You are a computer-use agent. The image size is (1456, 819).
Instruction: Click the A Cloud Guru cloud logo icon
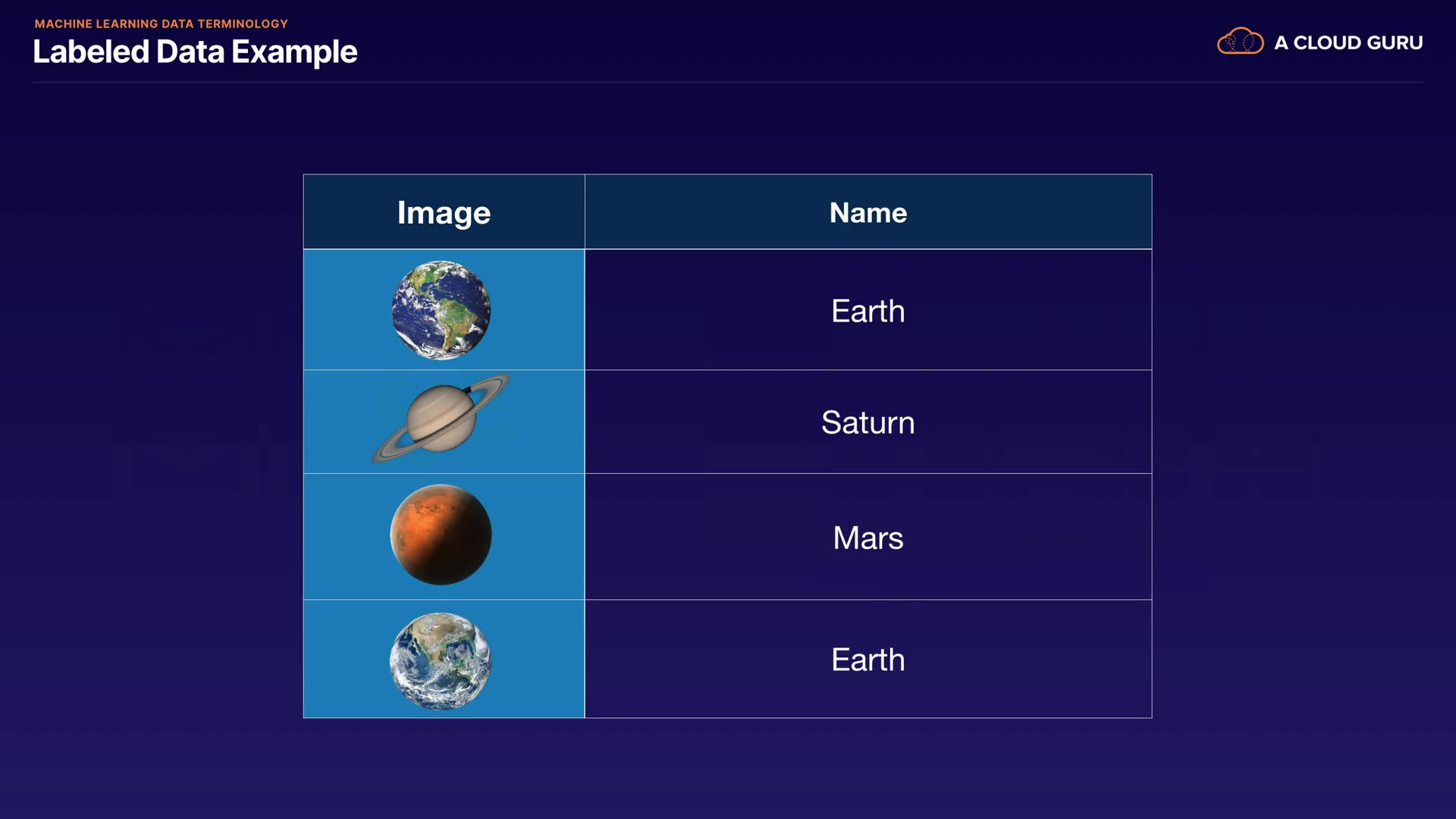(x=1240, y=42)
